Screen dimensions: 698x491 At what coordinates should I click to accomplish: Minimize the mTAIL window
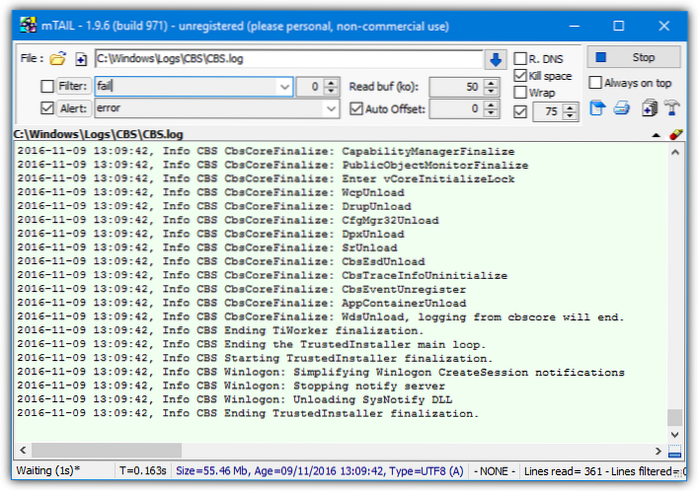pyautogui.click(x=574, y=26)
